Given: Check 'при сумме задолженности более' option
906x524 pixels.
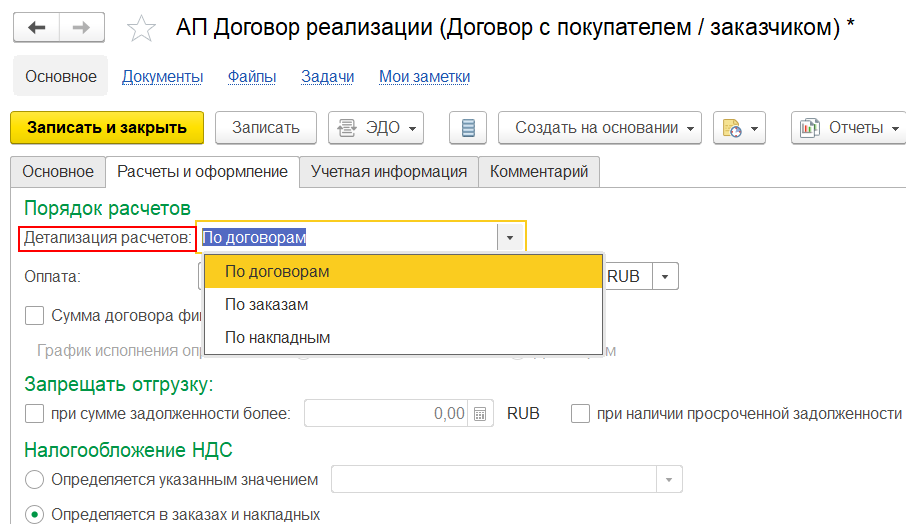Looking at the screenshot, I should point(35,414).
